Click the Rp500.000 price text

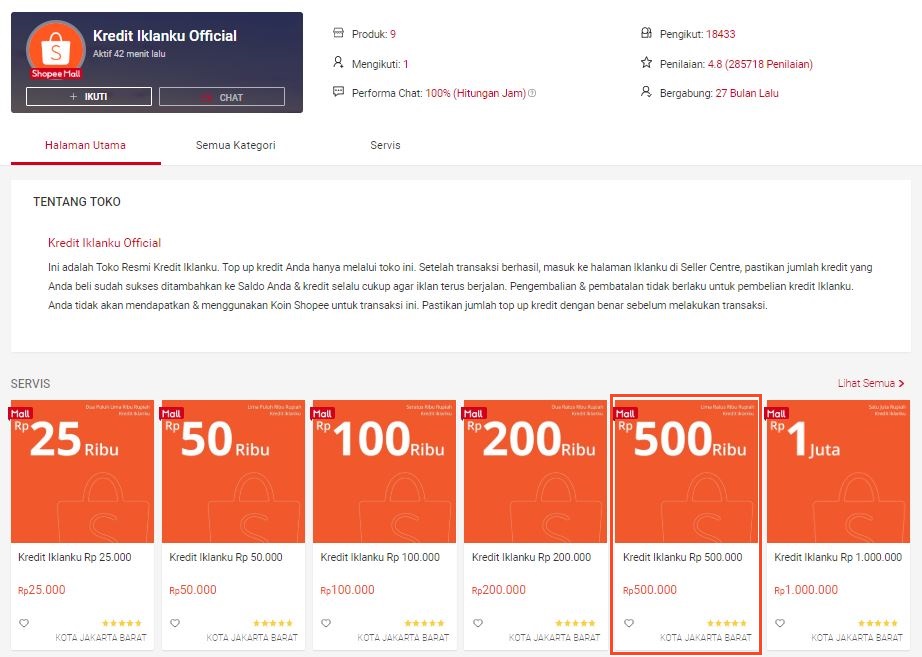tap(650, 590)
